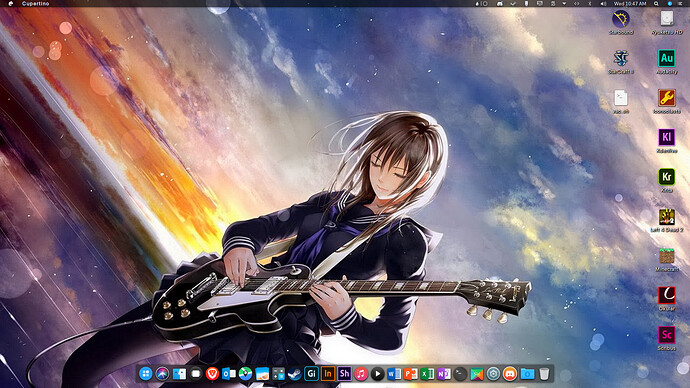The height and width of the screenshot is (388, 690).
Task: Open the Trash in dock
Action: (x=544, y=374)
